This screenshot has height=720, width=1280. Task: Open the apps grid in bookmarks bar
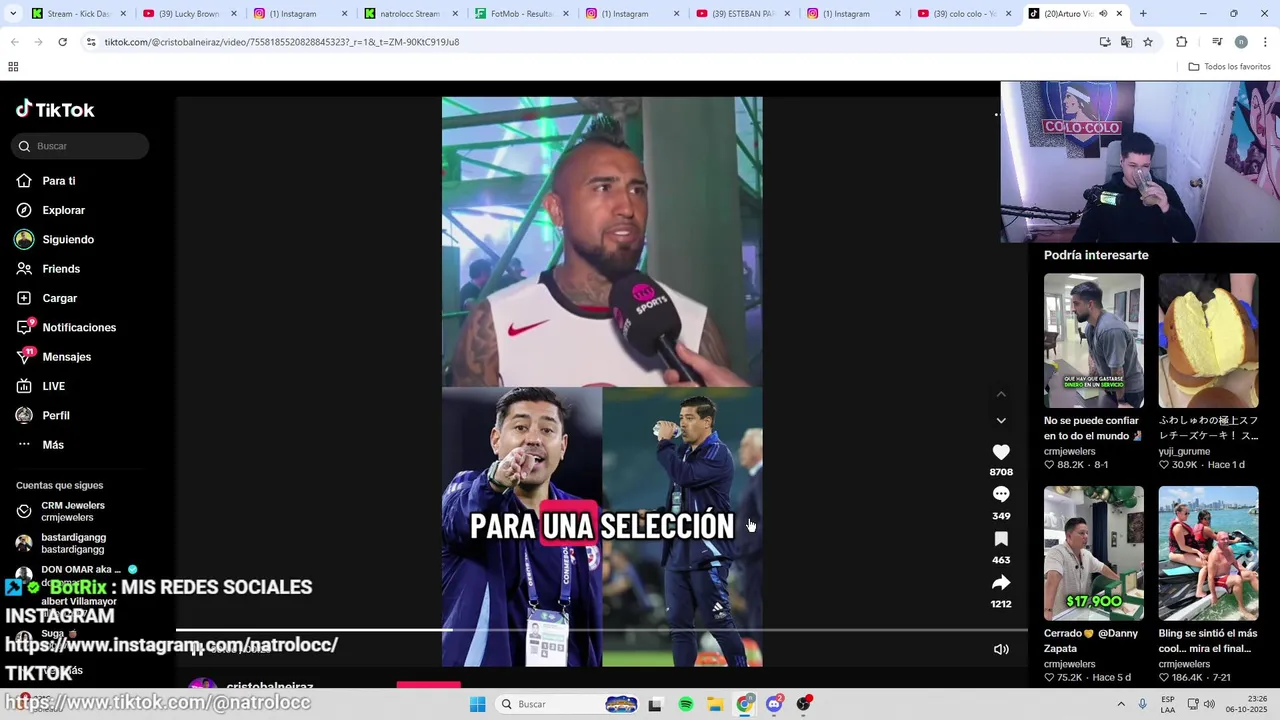[x=13, y=67]
